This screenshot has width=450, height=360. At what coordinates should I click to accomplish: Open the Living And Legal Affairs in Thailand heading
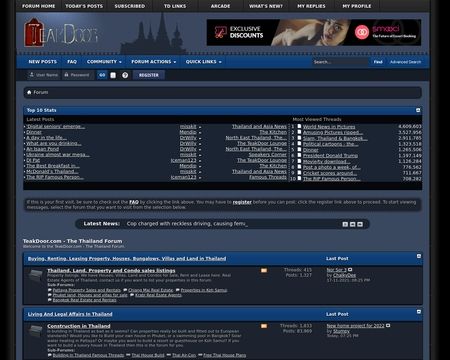click(70, 314)
